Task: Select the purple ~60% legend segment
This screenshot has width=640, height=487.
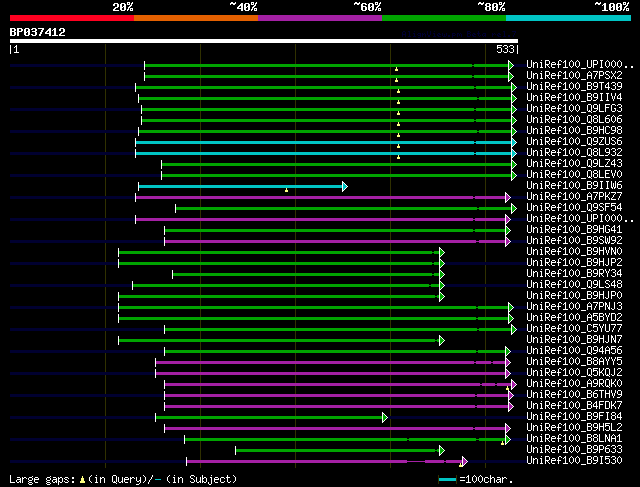Action: point(319,18)
